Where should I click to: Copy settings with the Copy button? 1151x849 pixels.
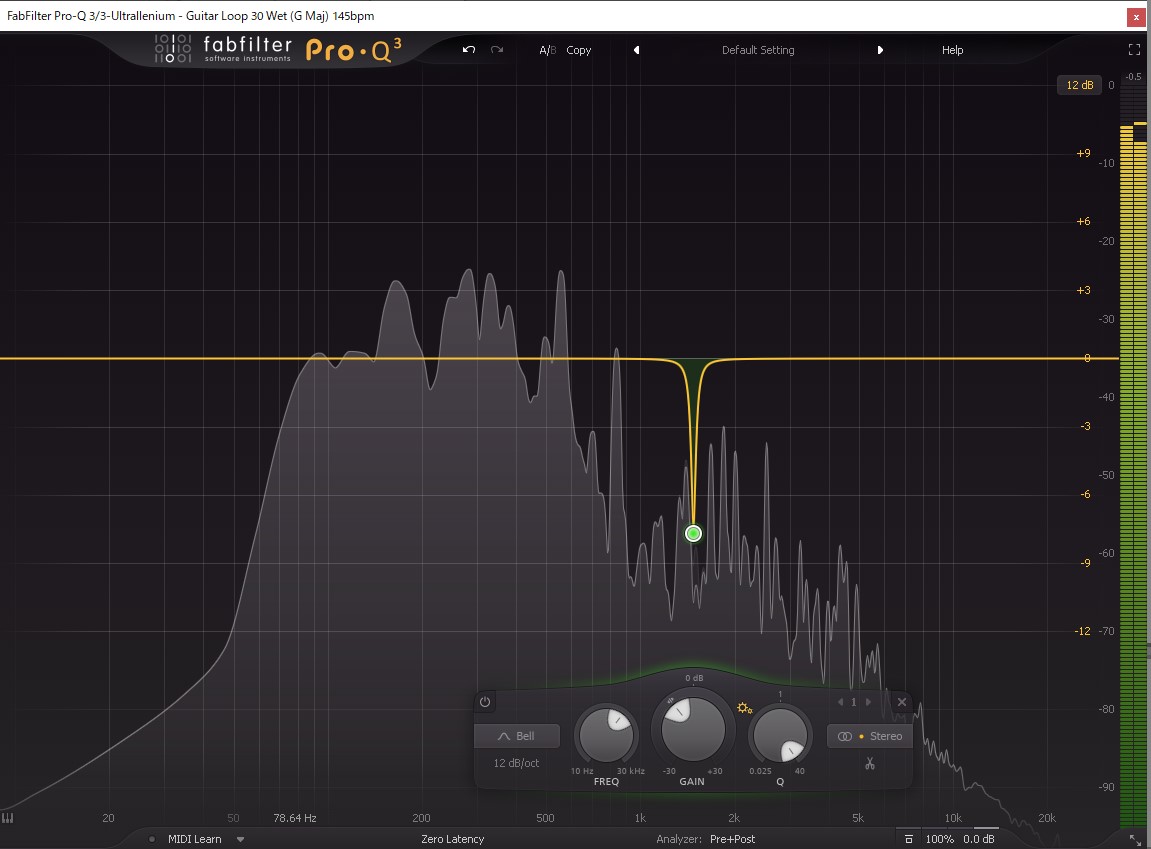[578, 50]
